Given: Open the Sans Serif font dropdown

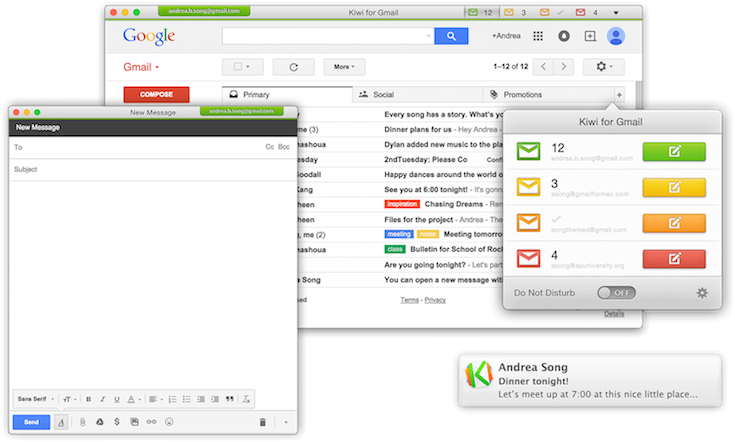Looking at the screenshot, I should coord(36,399).
